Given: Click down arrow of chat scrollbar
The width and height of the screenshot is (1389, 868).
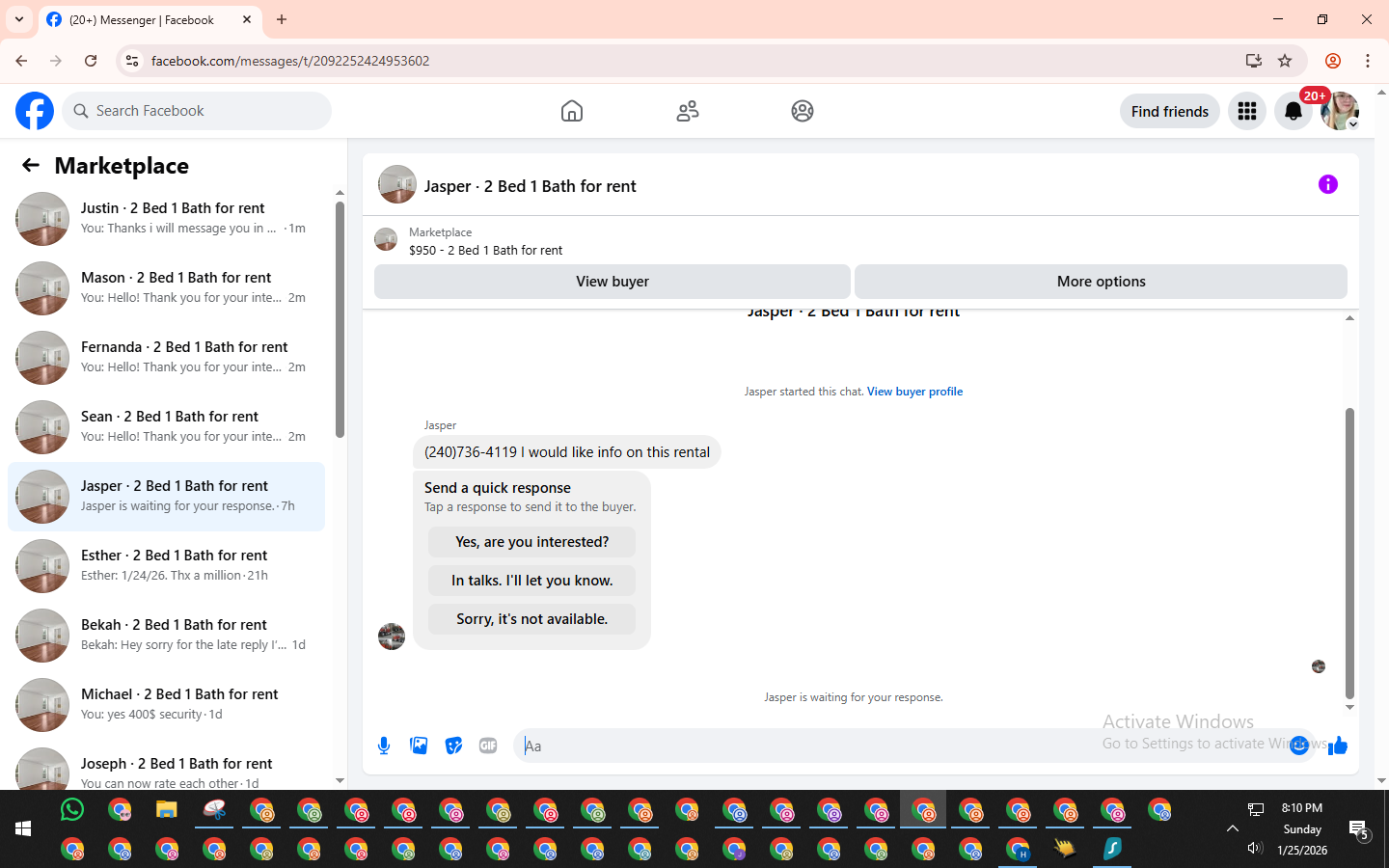Looking at the screenshot, I should tap(1349, 708).
